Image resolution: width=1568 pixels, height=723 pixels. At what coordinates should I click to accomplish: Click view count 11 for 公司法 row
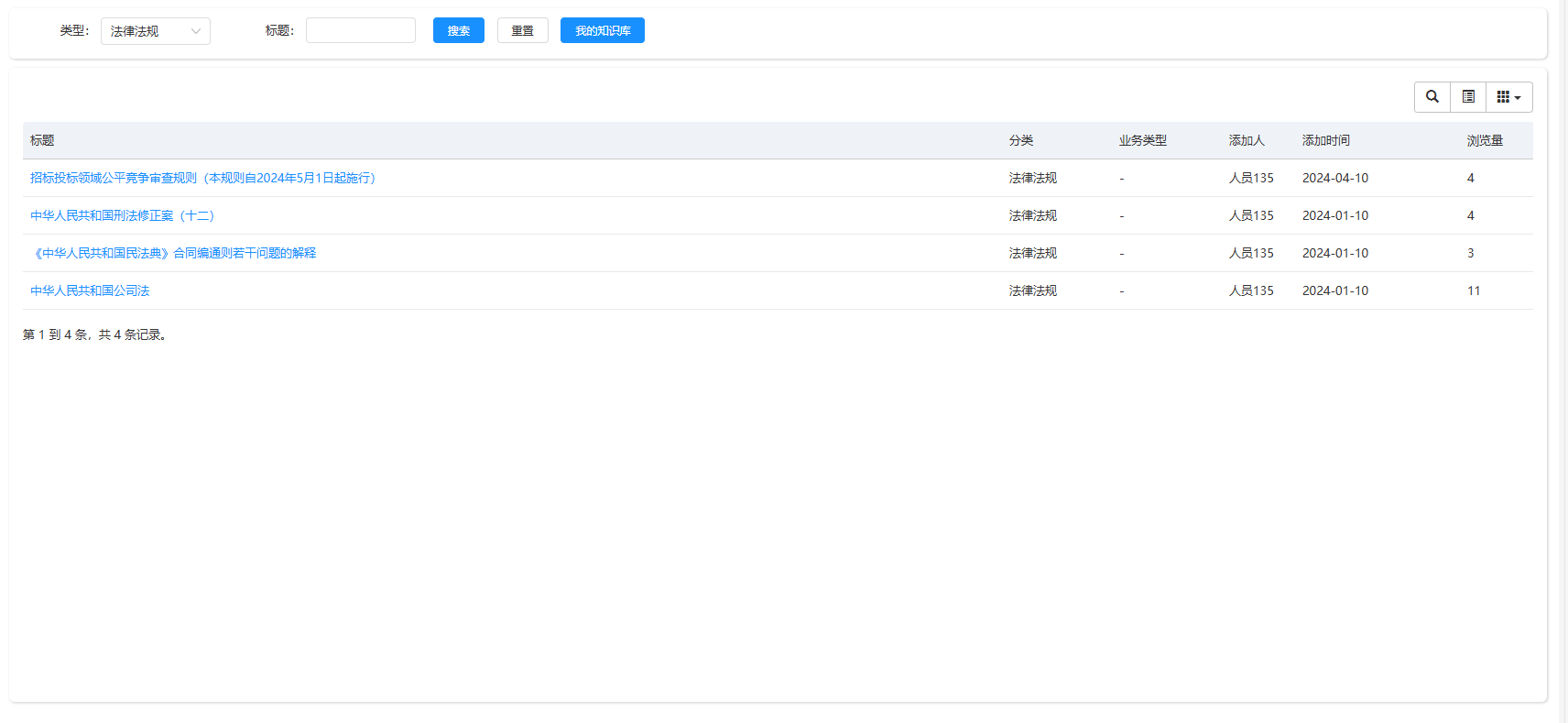pyautogui.click(x=1474, y=290)
